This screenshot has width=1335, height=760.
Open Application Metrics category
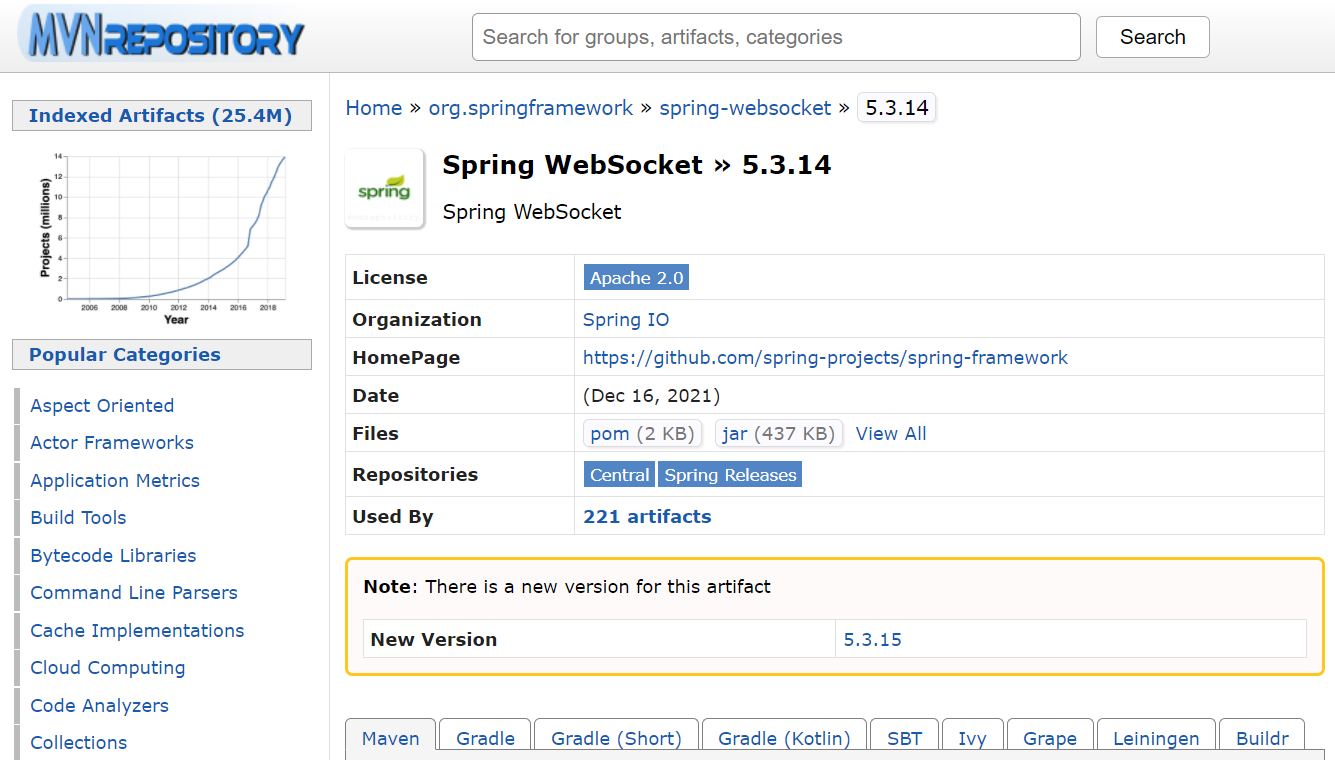[115, 481]
